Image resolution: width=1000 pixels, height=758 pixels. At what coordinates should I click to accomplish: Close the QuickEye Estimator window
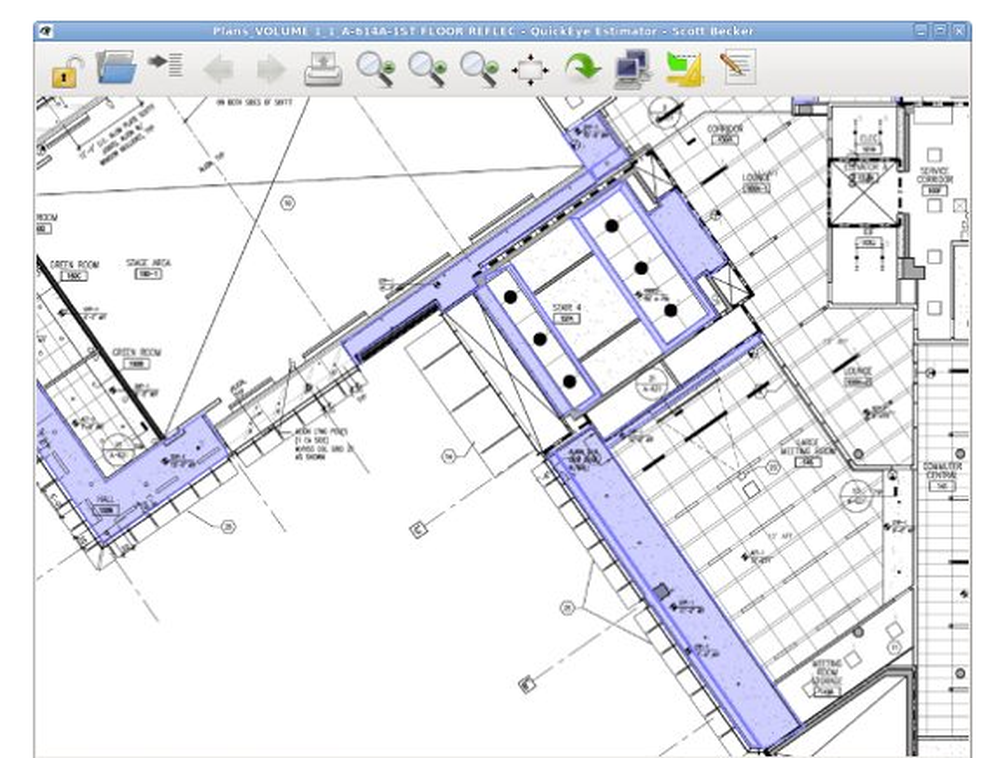pos(959,31)
